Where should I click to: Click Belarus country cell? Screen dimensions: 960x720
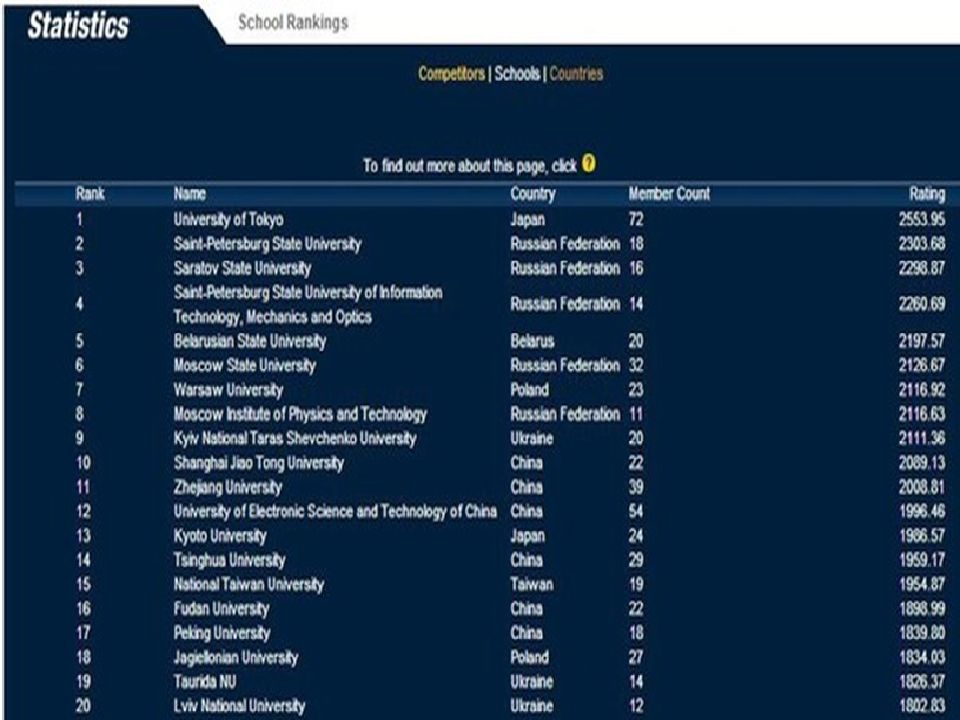click(x=532, y=341)
